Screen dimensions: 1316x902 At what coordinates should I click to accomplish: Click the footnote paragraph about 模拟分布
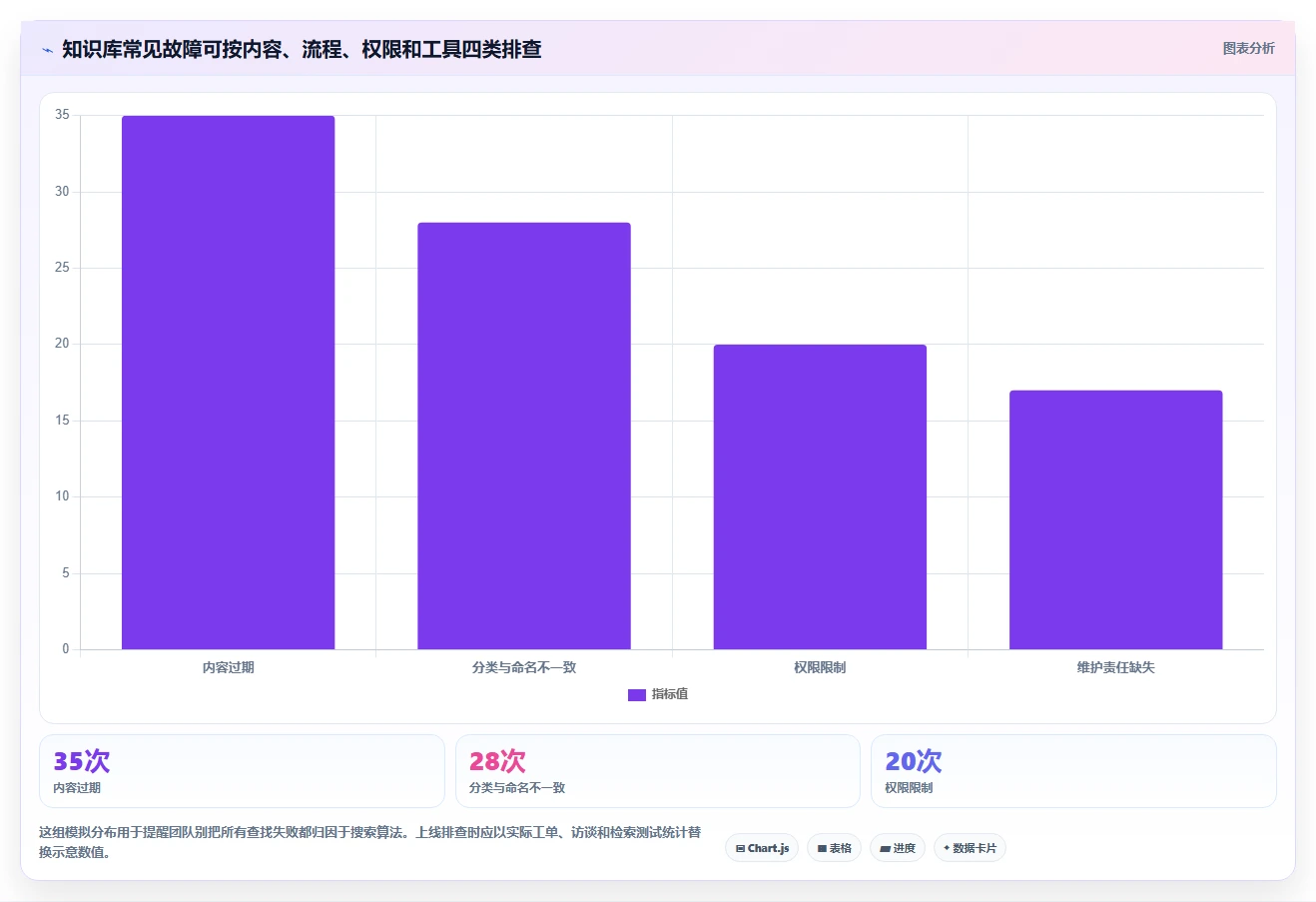[370, 842]
